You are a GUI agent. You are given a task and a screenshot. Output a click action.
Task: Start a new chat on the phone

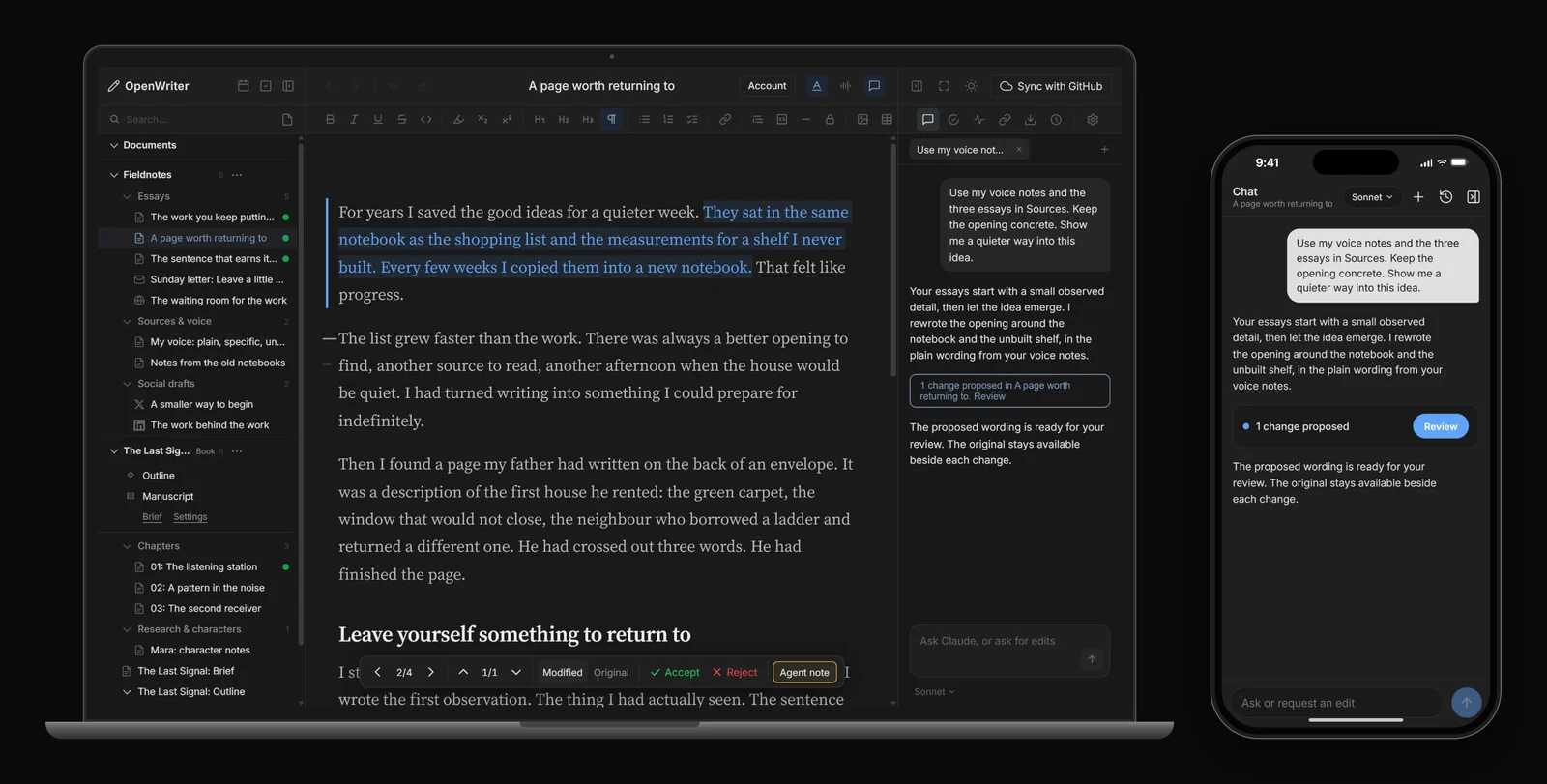(1418, 197)
